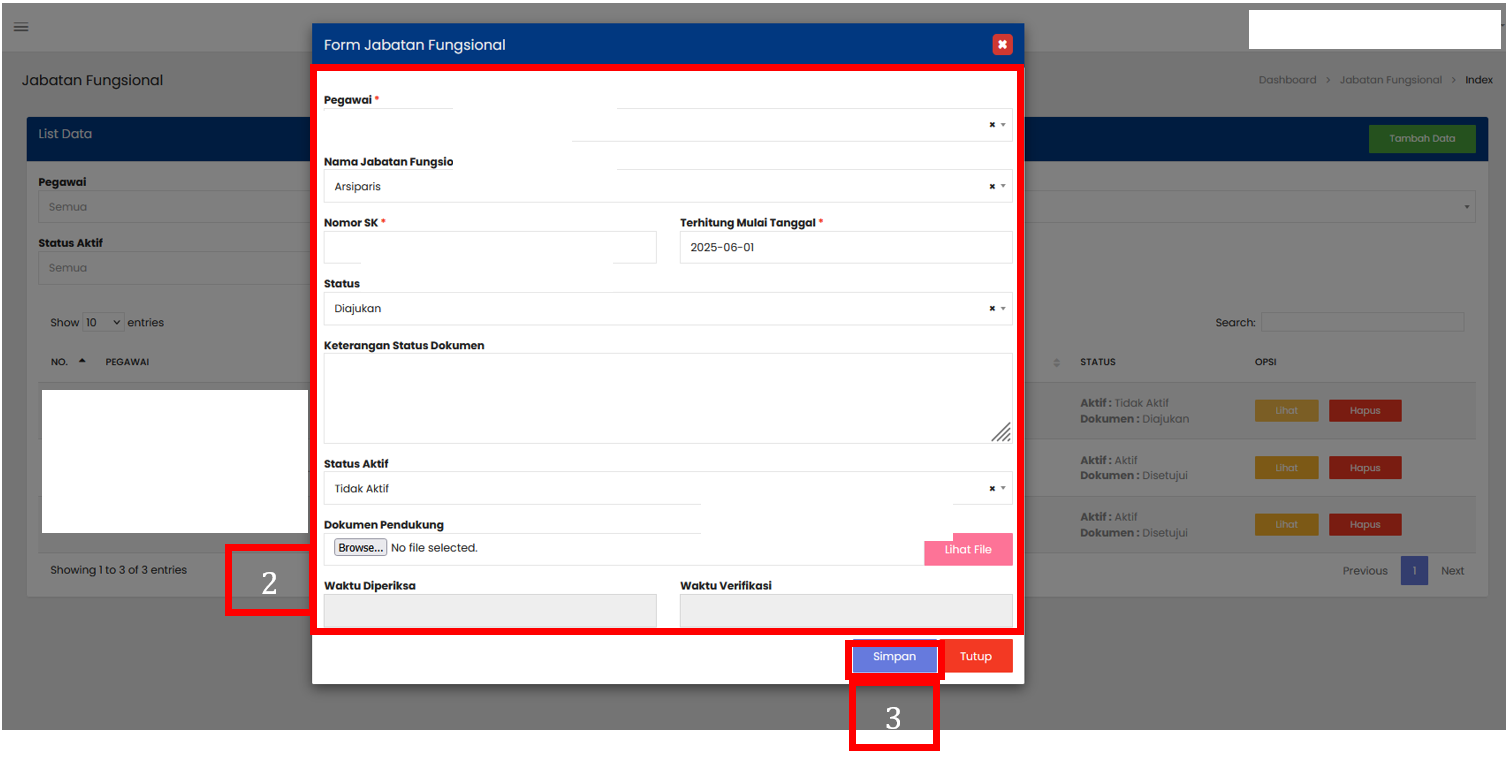Clear the Arsiparis selection with x icon
The height and width of the screenshot is (757, 1511).
point(992,186)
